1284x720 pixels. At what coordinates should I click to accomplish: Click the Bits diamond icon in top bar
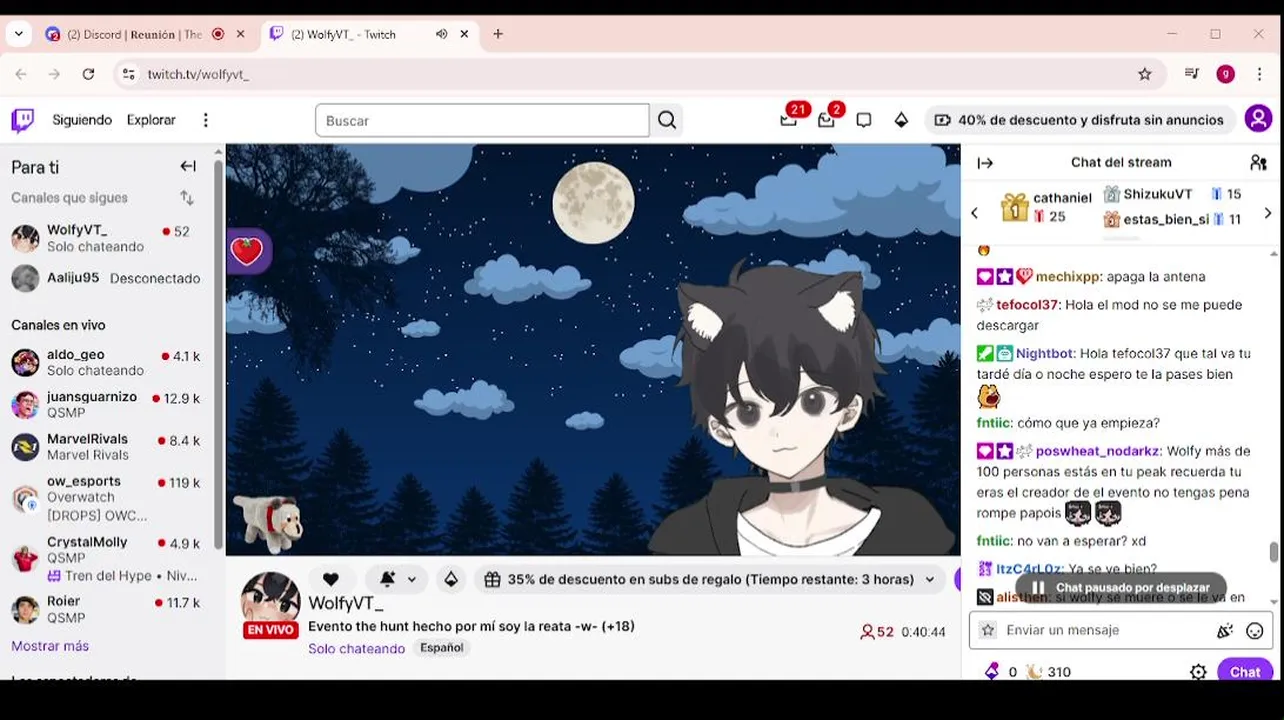point(901,120)
